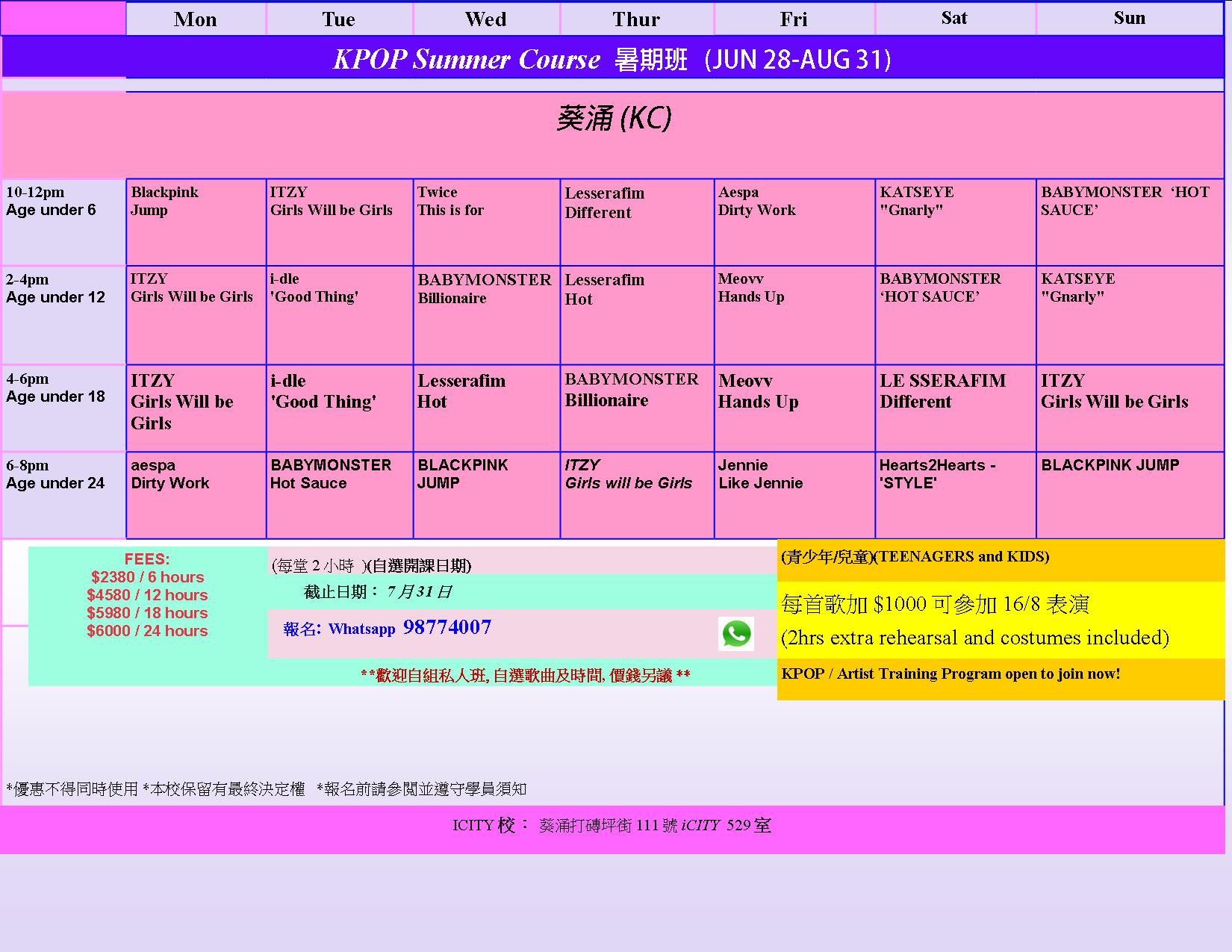Click the $4580 / 12 hours fee
The width and height of the screenshot is (1232, 952).
coord(147,594)
